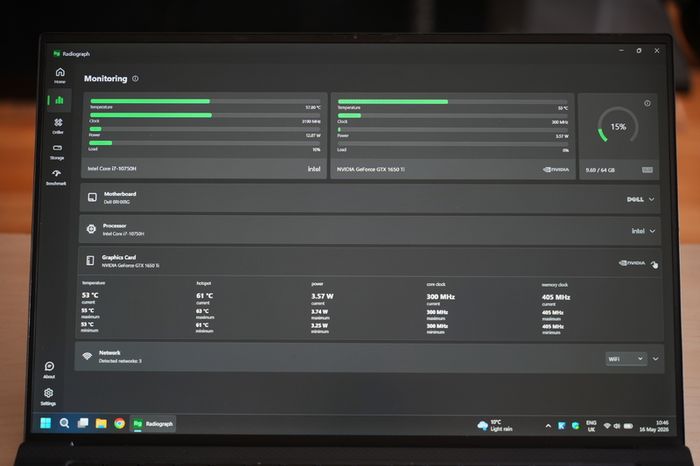Click the CPU Clock progress bar
The image size is (700, 466).
205,115
